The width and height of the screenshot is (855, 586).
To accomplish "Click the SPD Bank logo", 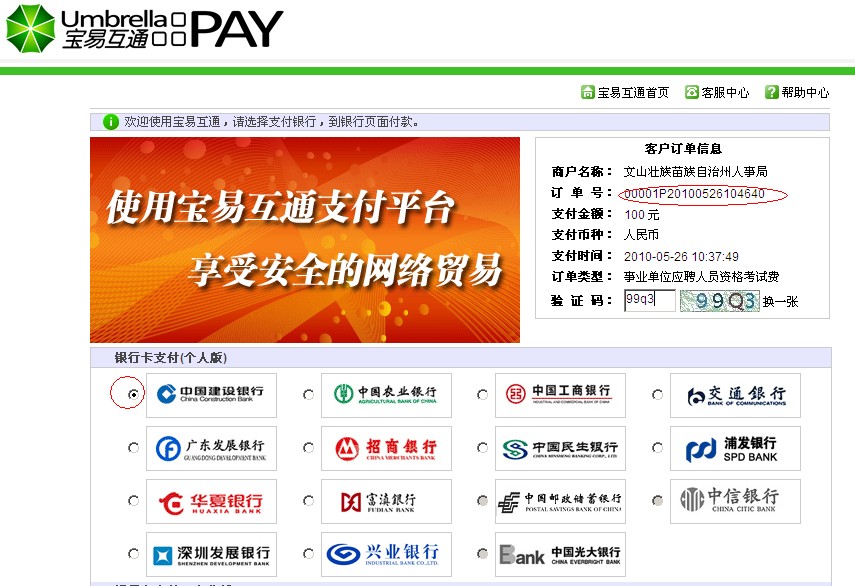I will pyautogui.click(x=735, y=448).
